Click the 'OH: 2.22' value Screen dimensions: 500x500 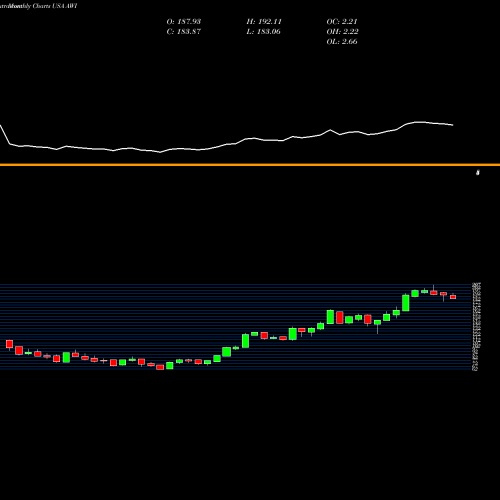click(342, 32)
